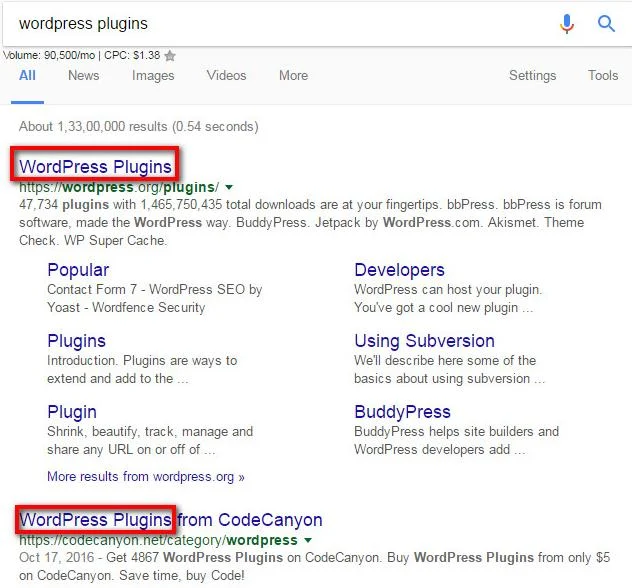Open the Popular sitelink
The height and width of the screenshot is (588, 632).
click(78, 270)
